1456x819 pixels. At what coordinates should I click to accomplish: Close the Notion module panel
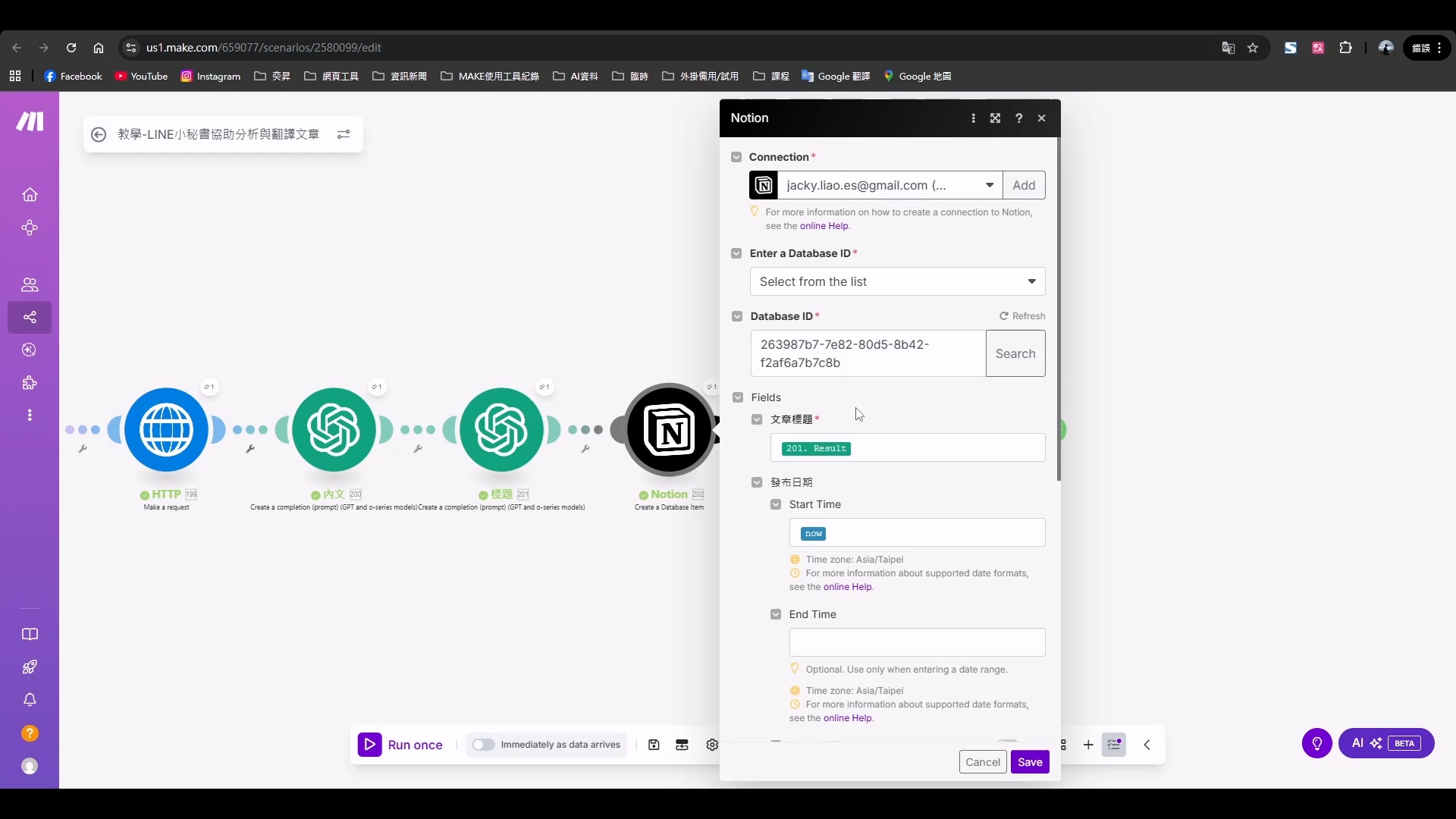[1042, 118]
